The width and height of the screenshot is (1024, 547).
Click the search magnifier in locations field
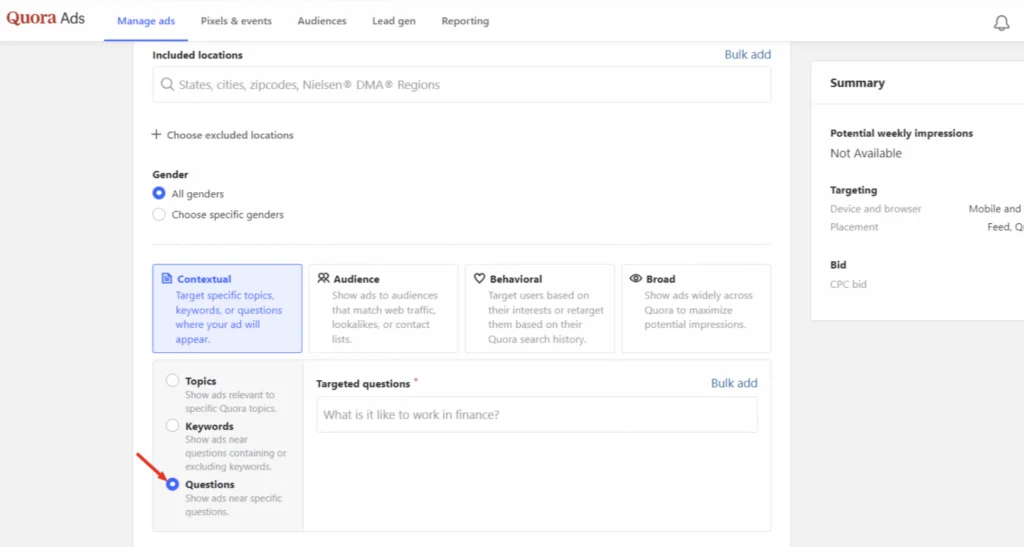167,85
